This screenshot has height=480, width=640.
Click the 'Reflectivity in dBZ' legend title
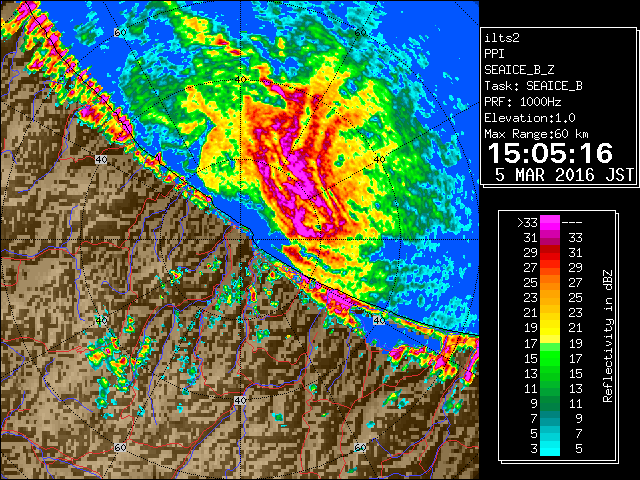pyautogui.click(x=608, y=336)
